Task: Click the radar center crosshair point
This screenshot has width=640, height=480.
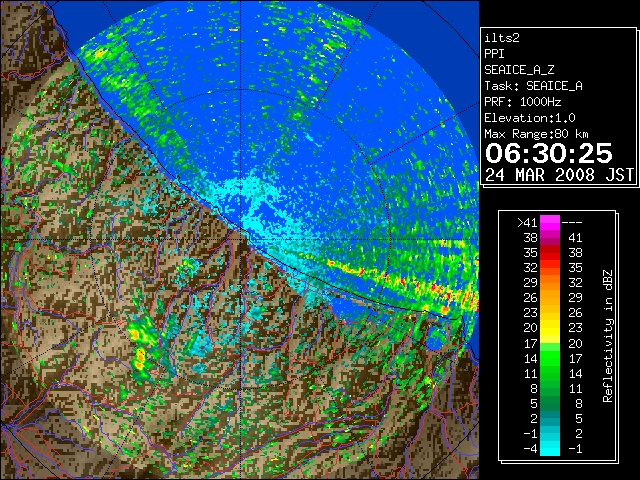Action: [241, 239]
